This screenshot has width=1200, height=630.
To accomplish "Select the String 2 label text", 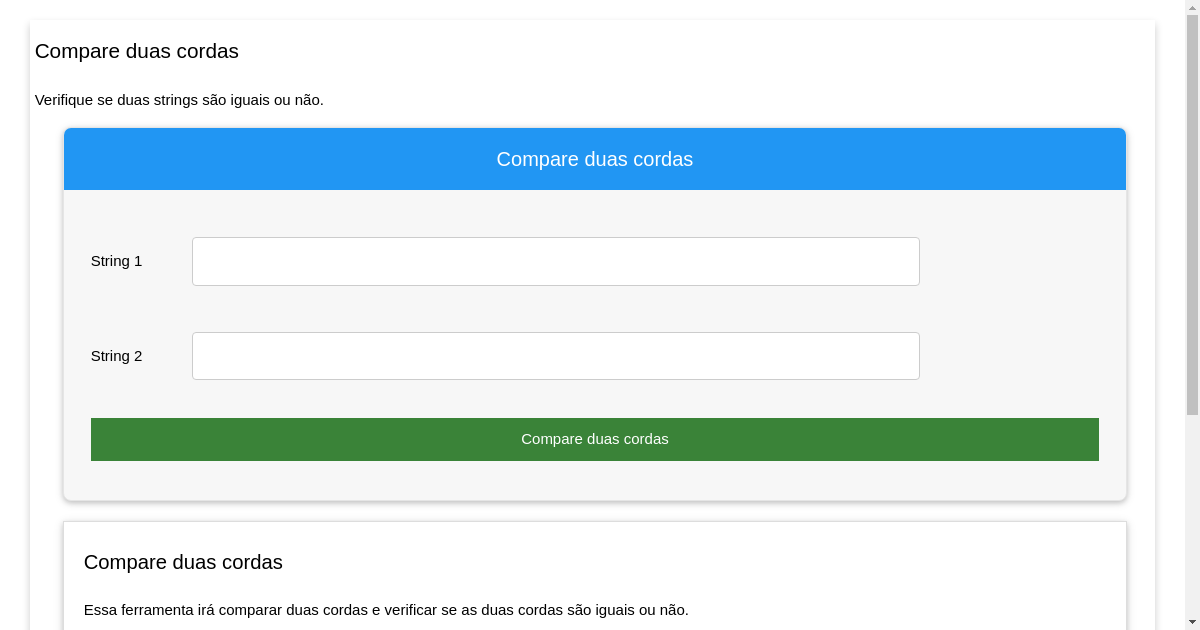I will click(116, 356).
